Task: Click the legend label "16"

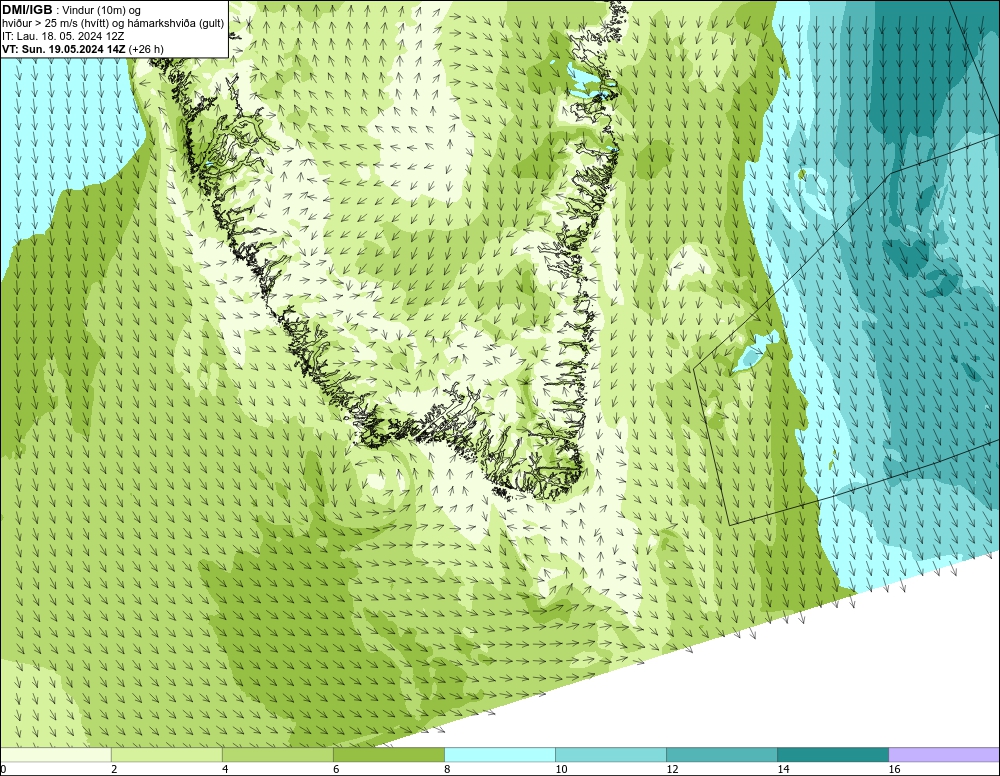Action: (x=894, y=770)
